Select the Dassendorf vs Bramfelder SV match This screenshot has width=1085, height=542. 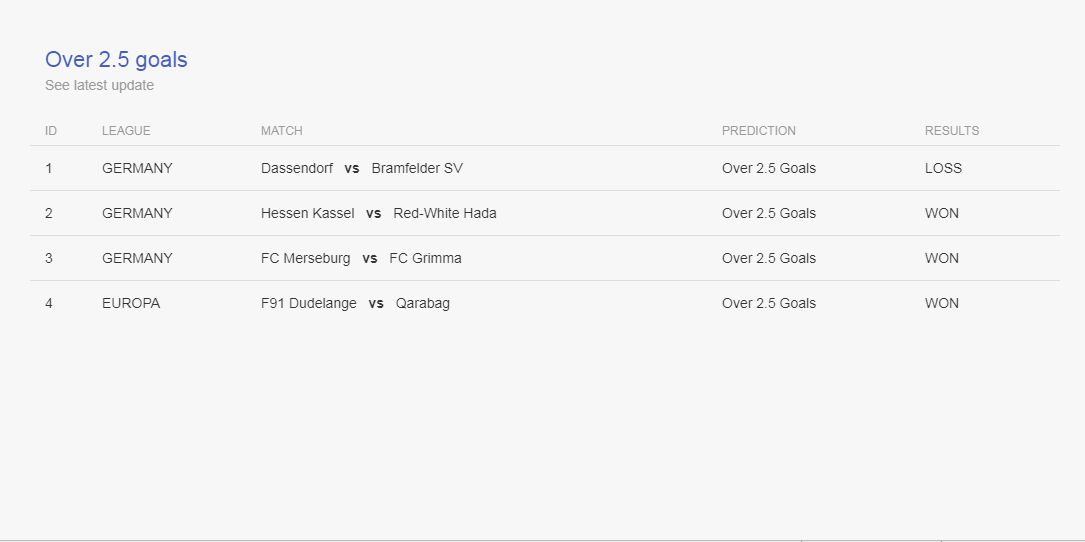pos(362,168)
